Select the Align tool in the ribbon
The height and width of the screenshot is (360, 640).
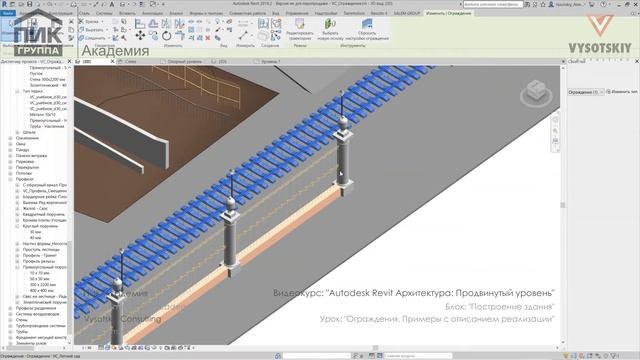pyautogui.click(x=140, y=24)
